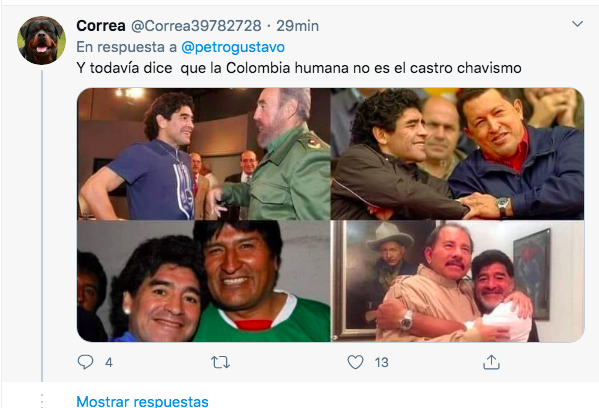
Task: Open the photo with framed hat portrait
Action: pos(458,281)
